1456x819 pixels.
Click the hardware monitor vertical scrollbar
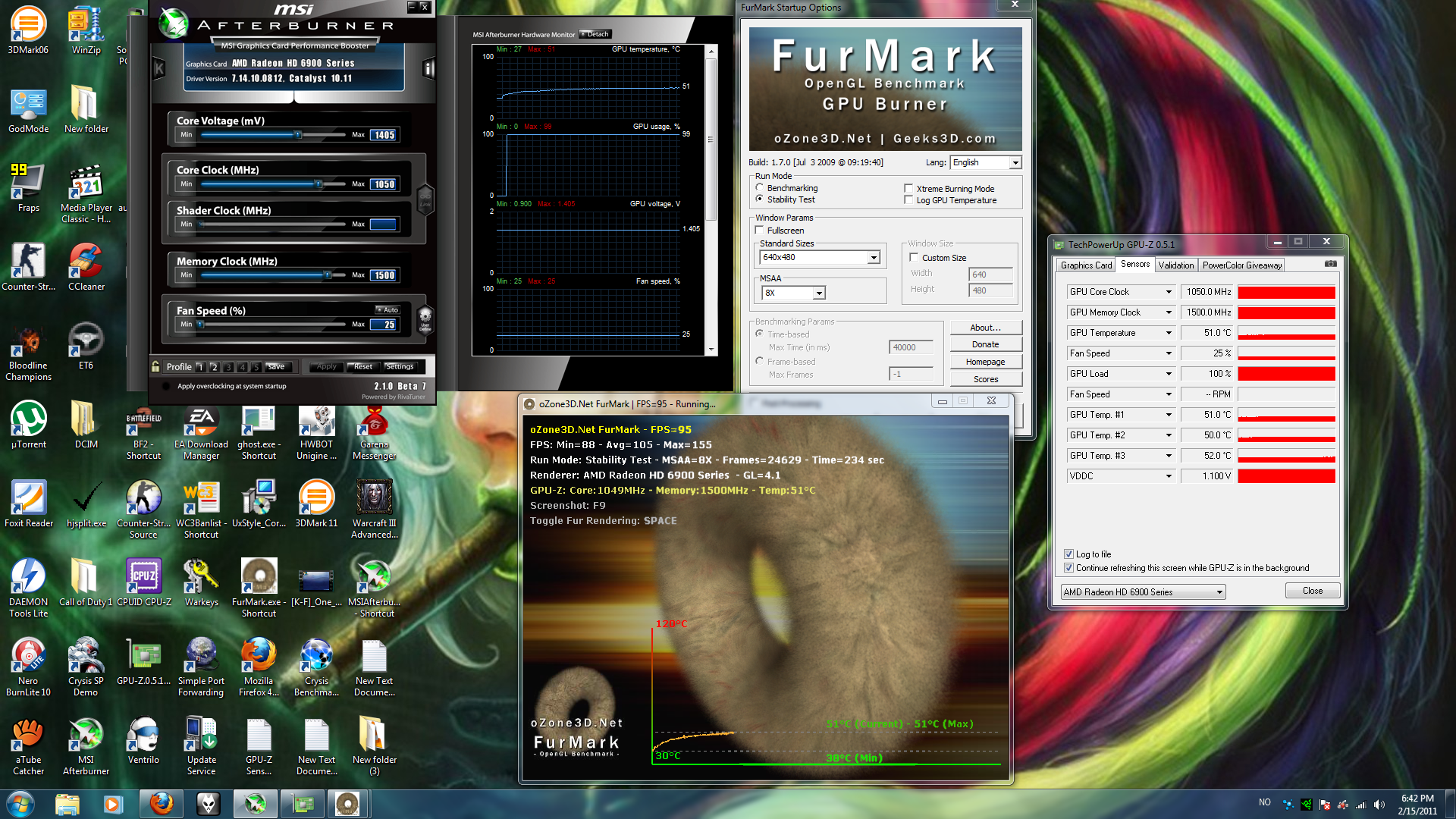tap(711, 199)
